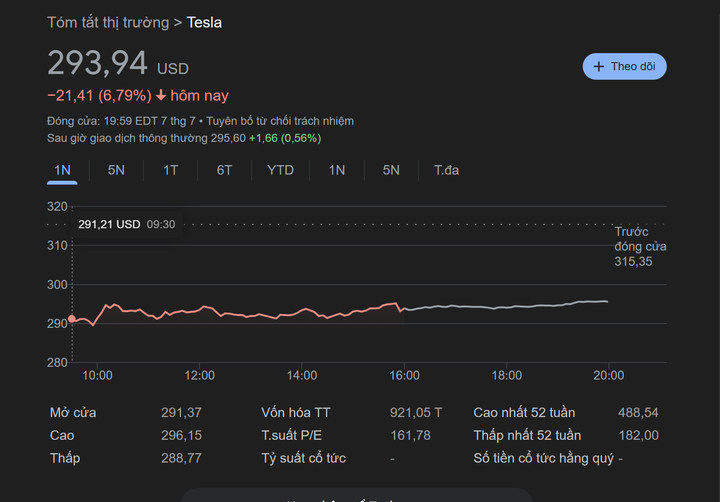
Task: Click the −21,41 (6,79%) change text
Action: tap(99, 96)
